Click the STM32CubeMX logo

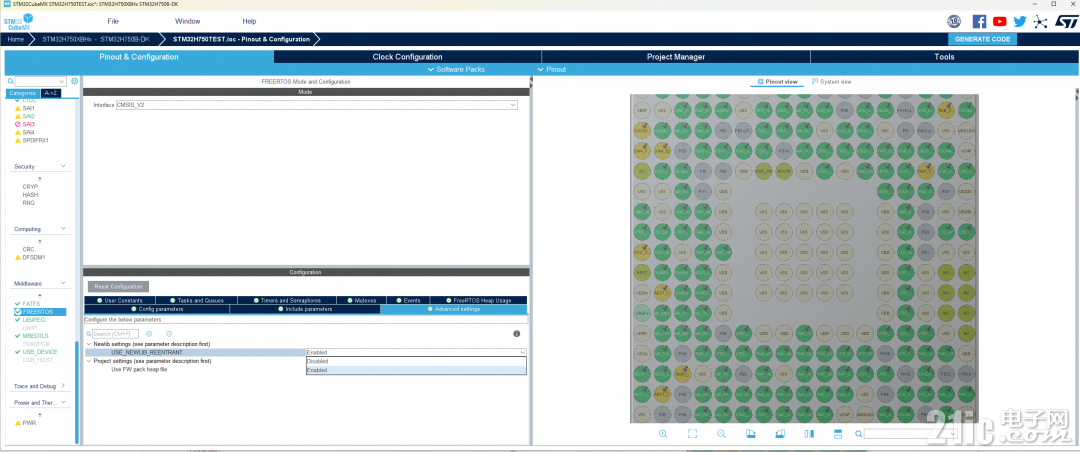(x=19, y=21)
